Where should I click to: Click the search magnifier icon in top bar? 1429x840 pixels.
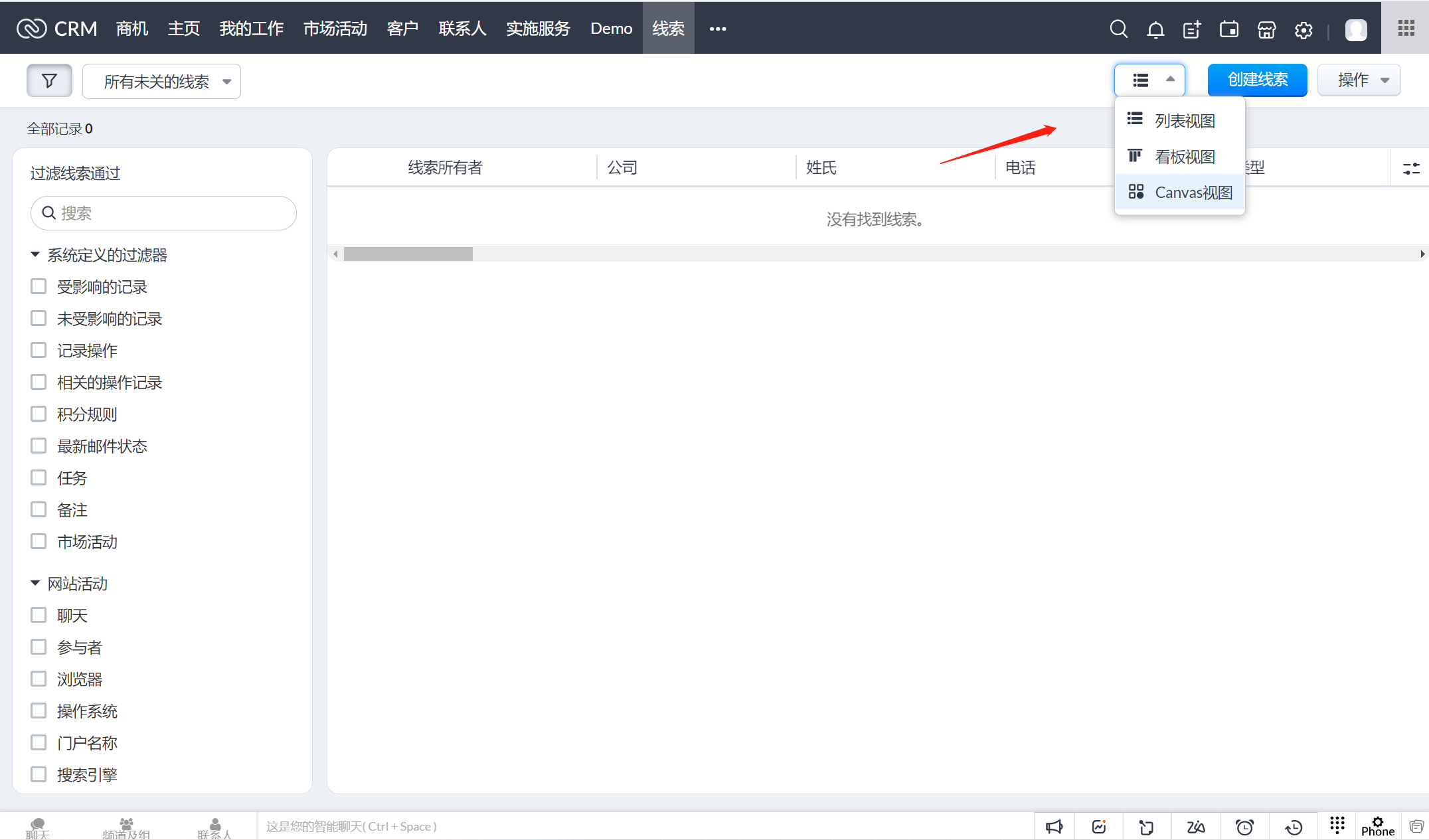(1118, 29)
